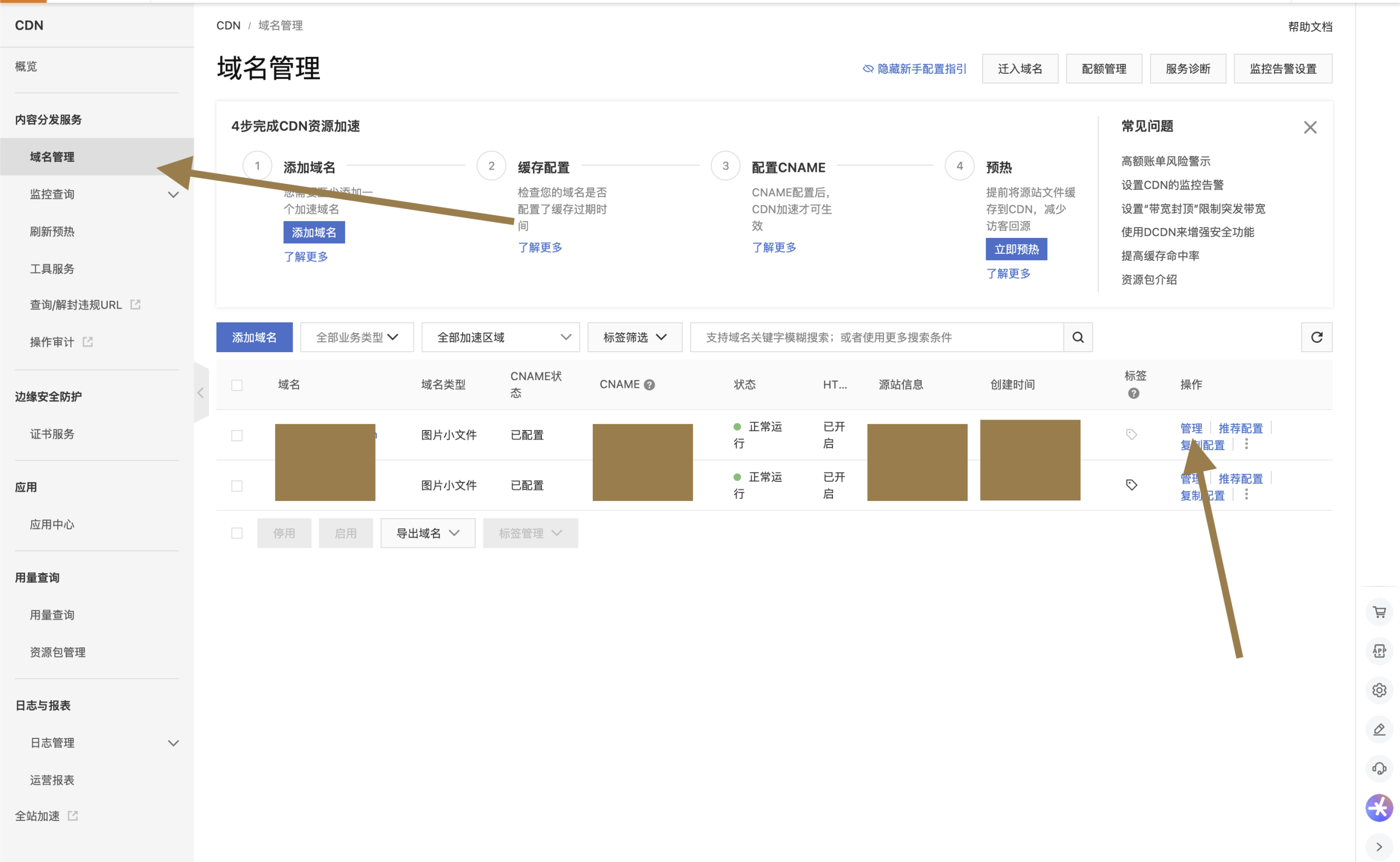The image size is (1400, 862).
Task: Click 了解更多 under 缓存配置
Action: coord(540,247)
